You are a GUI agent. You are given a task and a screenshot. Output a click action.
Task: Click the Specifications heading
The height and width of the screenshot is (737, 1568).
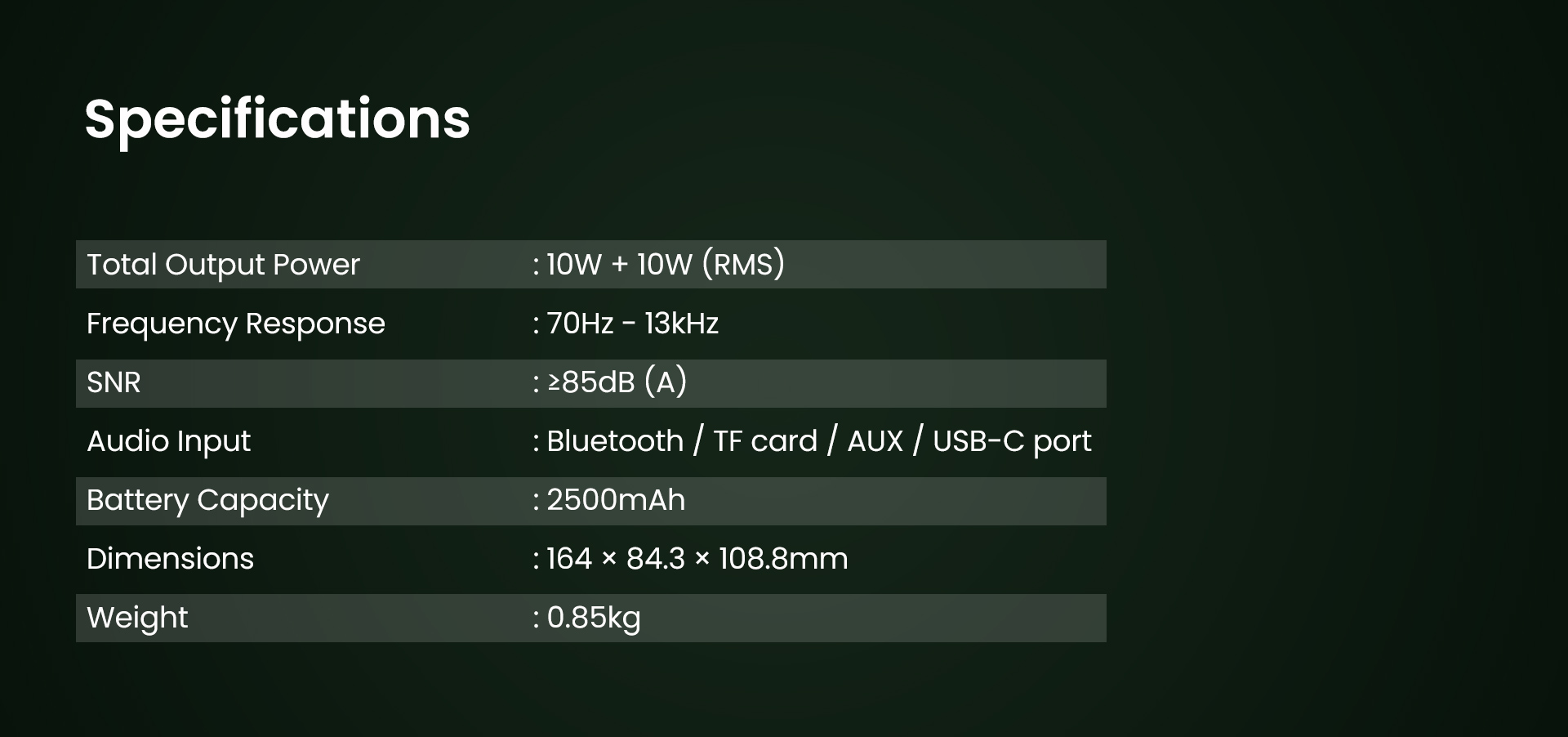[277, 119]
